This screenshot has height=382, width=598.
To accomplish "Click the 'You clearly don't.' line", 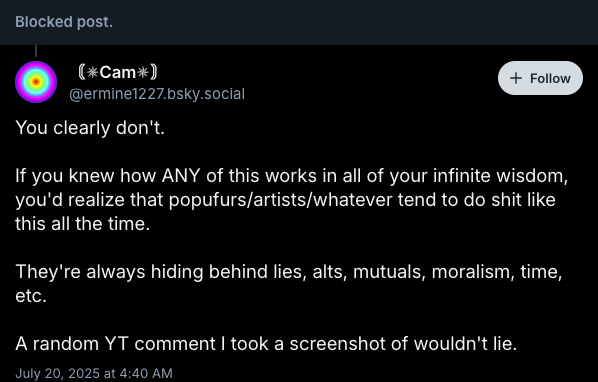I will 90,128.
